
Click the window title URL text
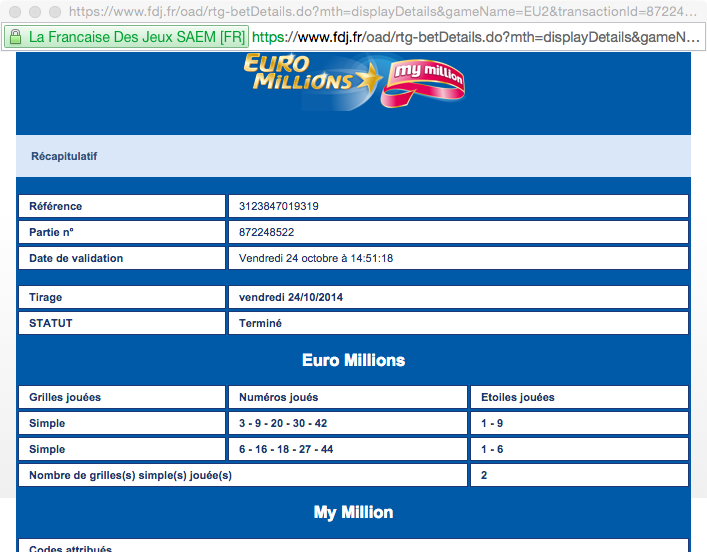(x=383, y=12)
